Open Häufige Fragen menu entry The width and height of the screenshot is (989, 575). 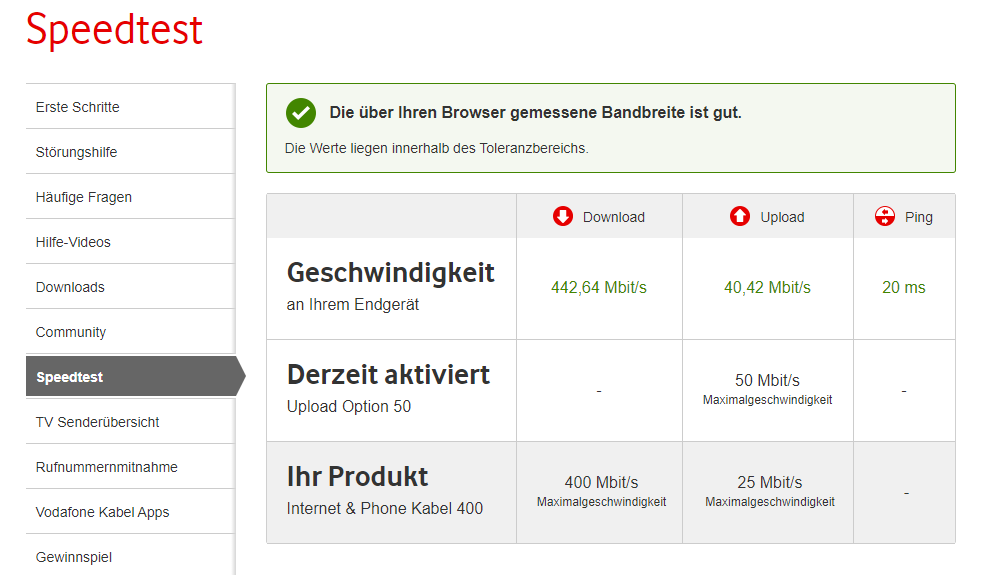[x=84, y=197]
